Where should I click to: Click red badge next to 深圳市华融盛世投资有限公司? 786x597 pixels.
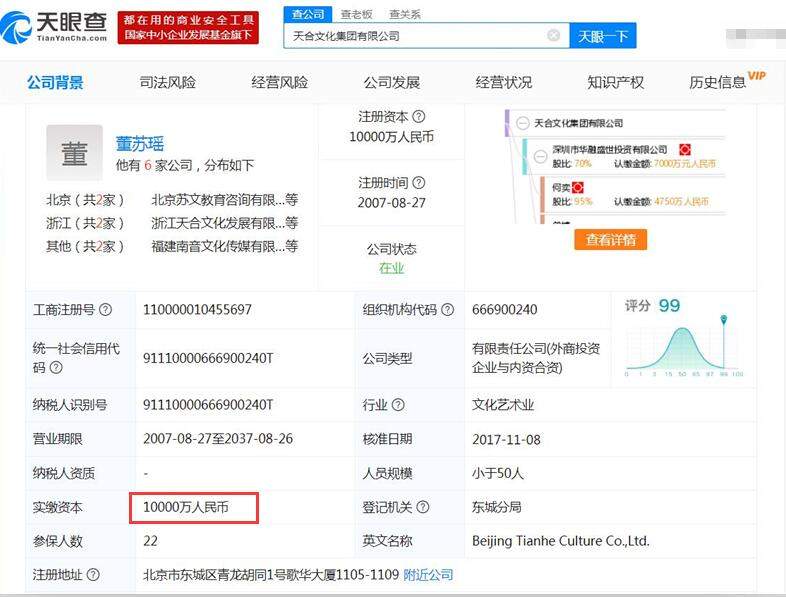pos(685,149)
